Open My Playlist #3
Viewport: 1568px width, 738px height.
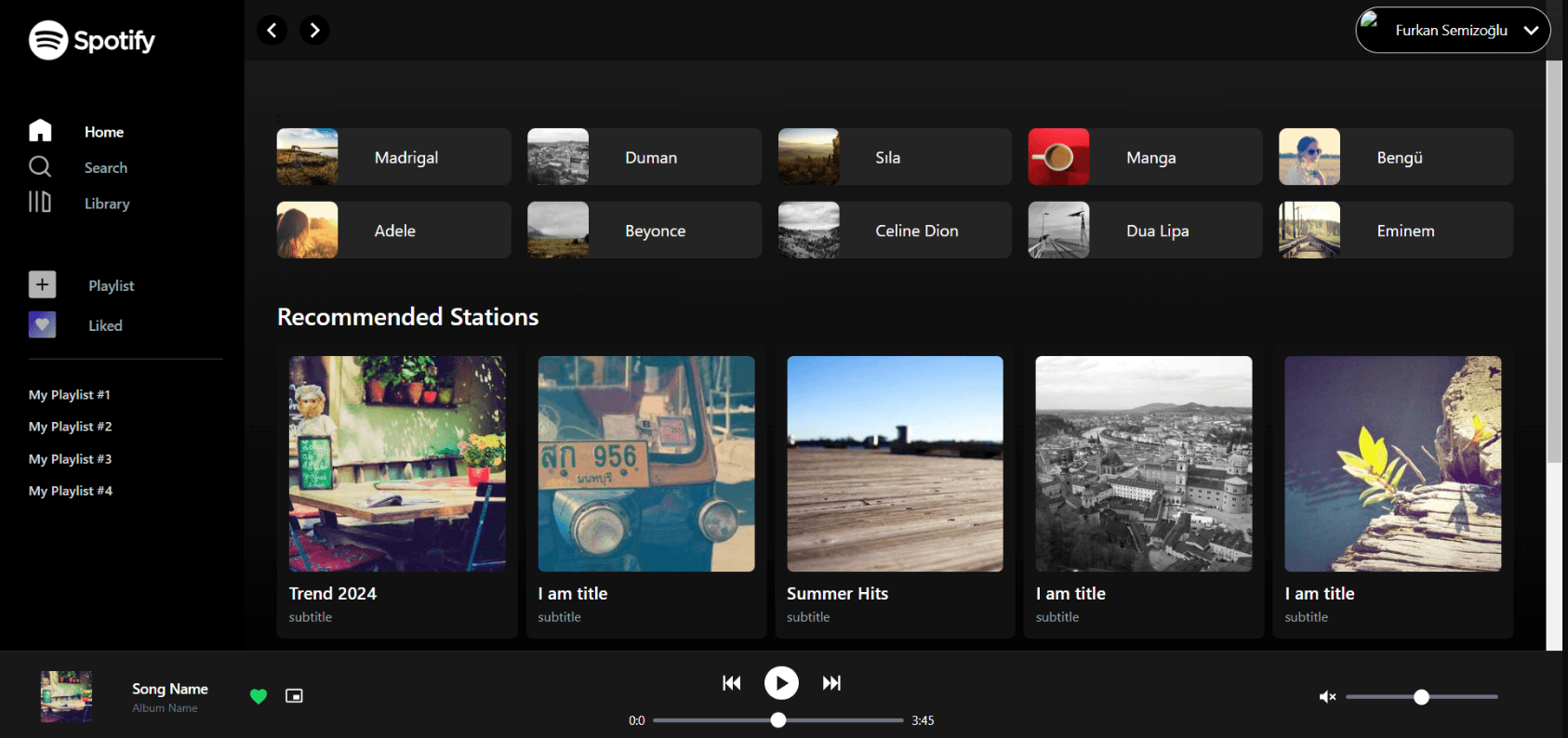(71, 459)
